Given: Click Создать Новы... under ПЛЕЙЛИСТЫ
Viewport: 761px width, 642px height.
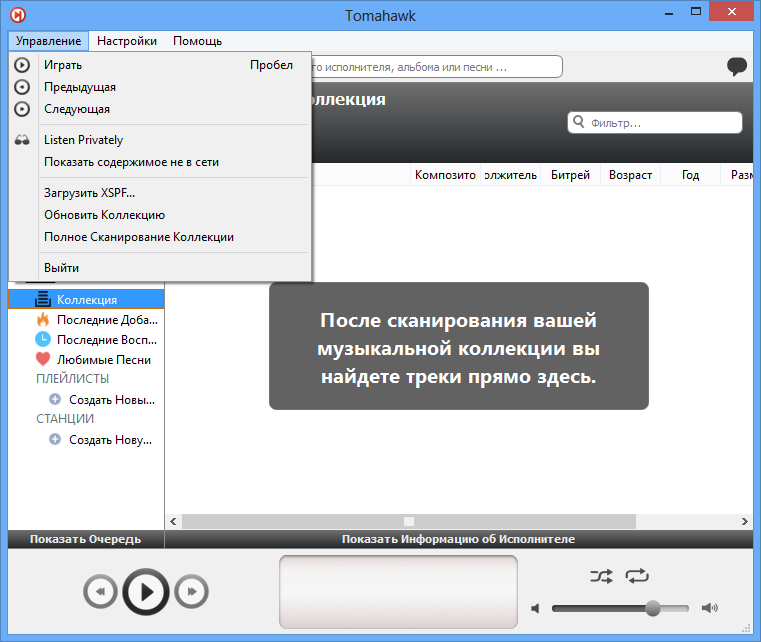Looking at the screenshot, I should 111,399.
